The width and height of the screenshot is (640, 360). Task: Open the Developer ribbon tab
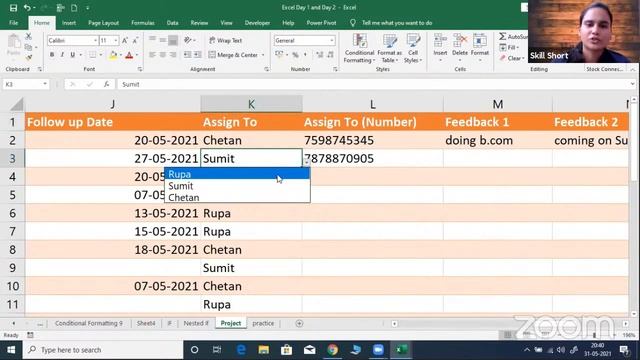point(257,23)
